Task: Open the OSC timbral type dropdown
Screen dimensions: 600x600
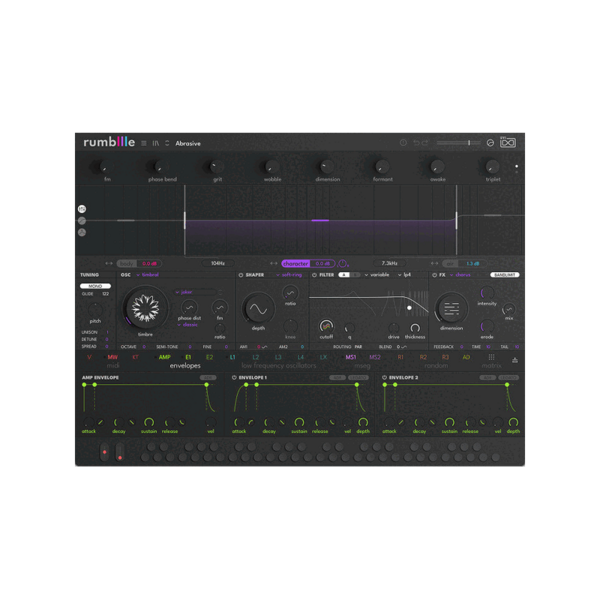Action: (148, 275)
